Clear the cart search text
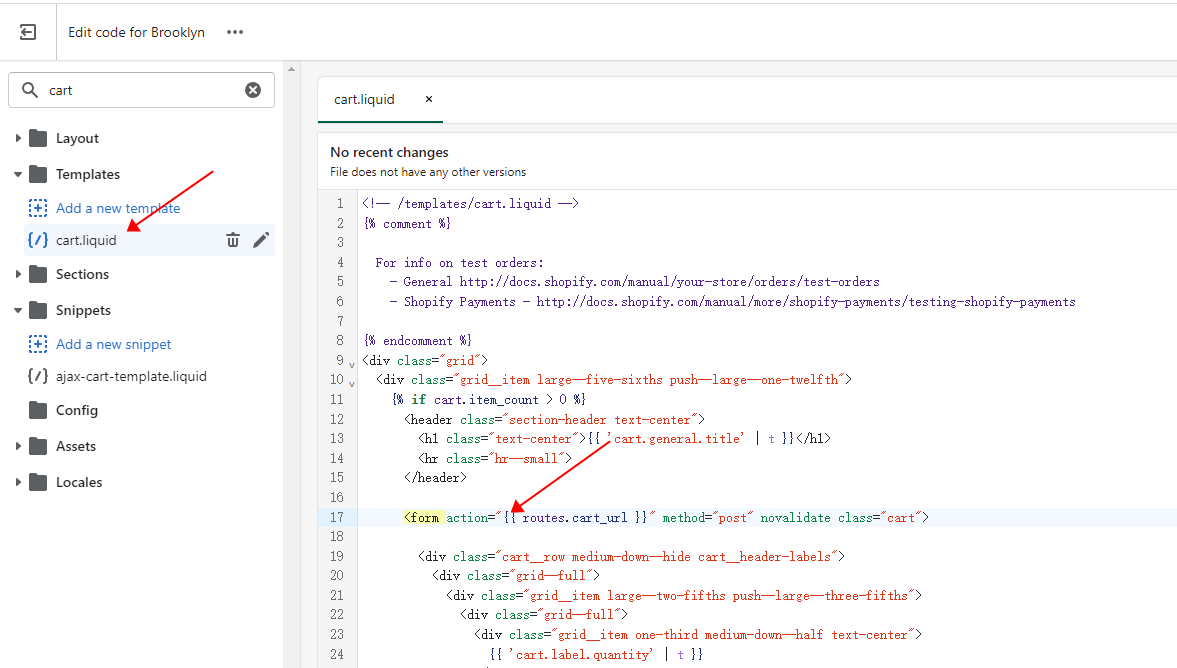 tap(253, 90)
